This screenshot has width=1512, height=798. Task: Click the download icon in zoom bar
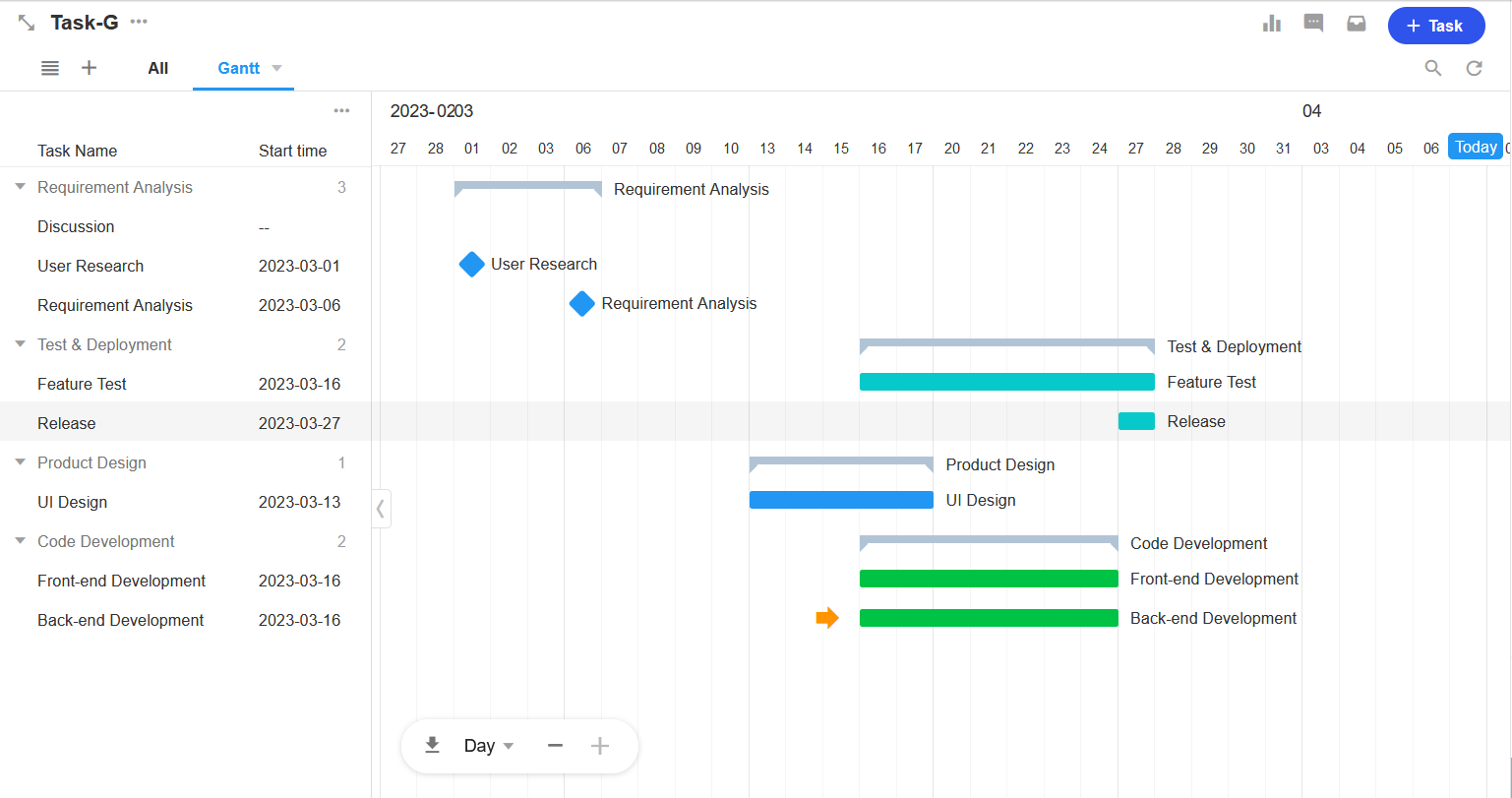[432, 746]
